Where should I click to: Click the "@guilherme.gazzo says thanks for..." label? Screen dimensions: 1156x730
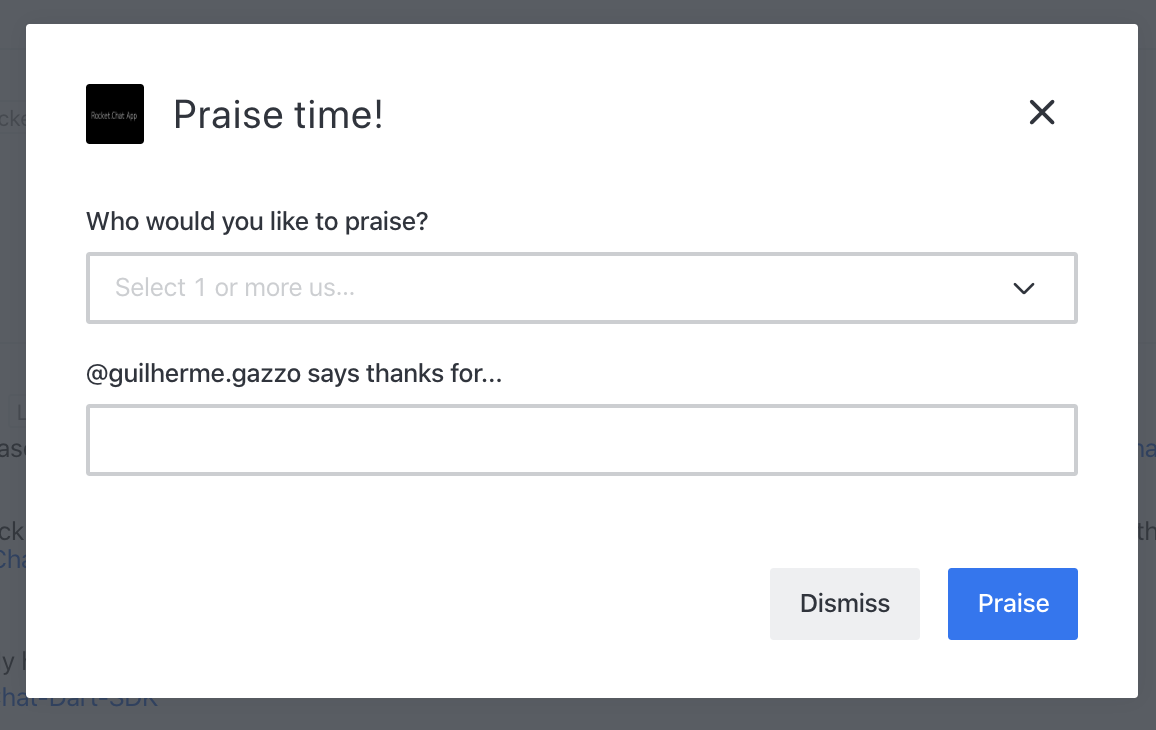click(294, 374)
